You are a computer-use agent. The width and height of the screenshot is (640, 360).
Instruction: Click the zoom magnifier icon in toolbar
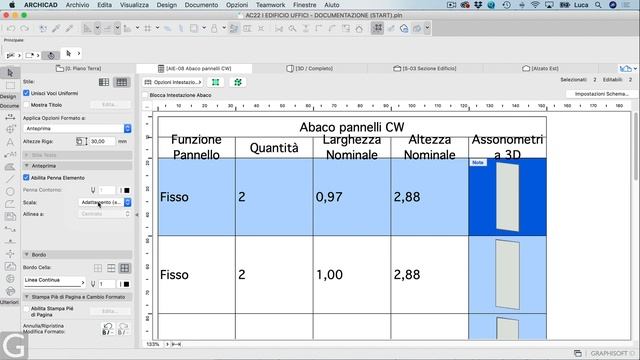click(292, 28)
